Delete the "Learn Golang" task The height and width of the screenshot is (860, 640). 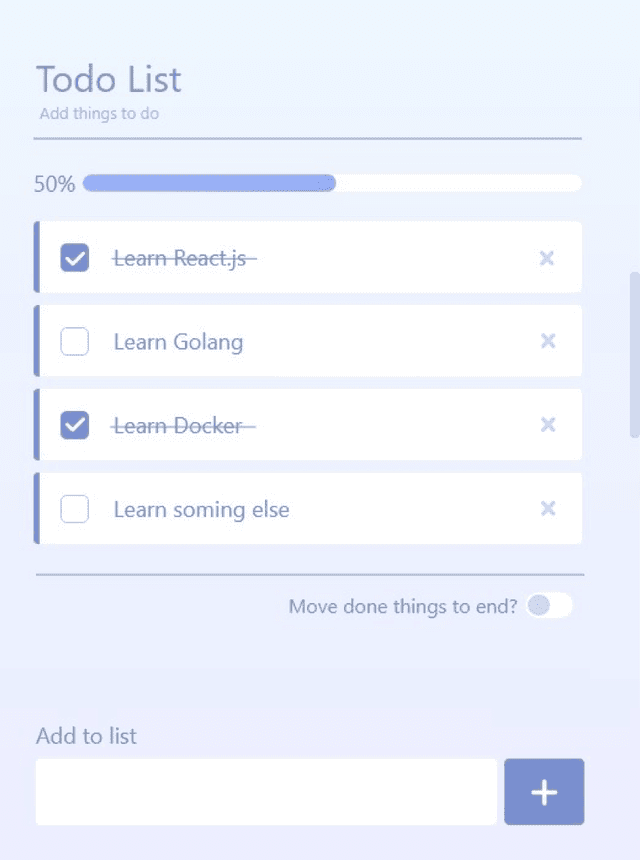pos(548,341)
